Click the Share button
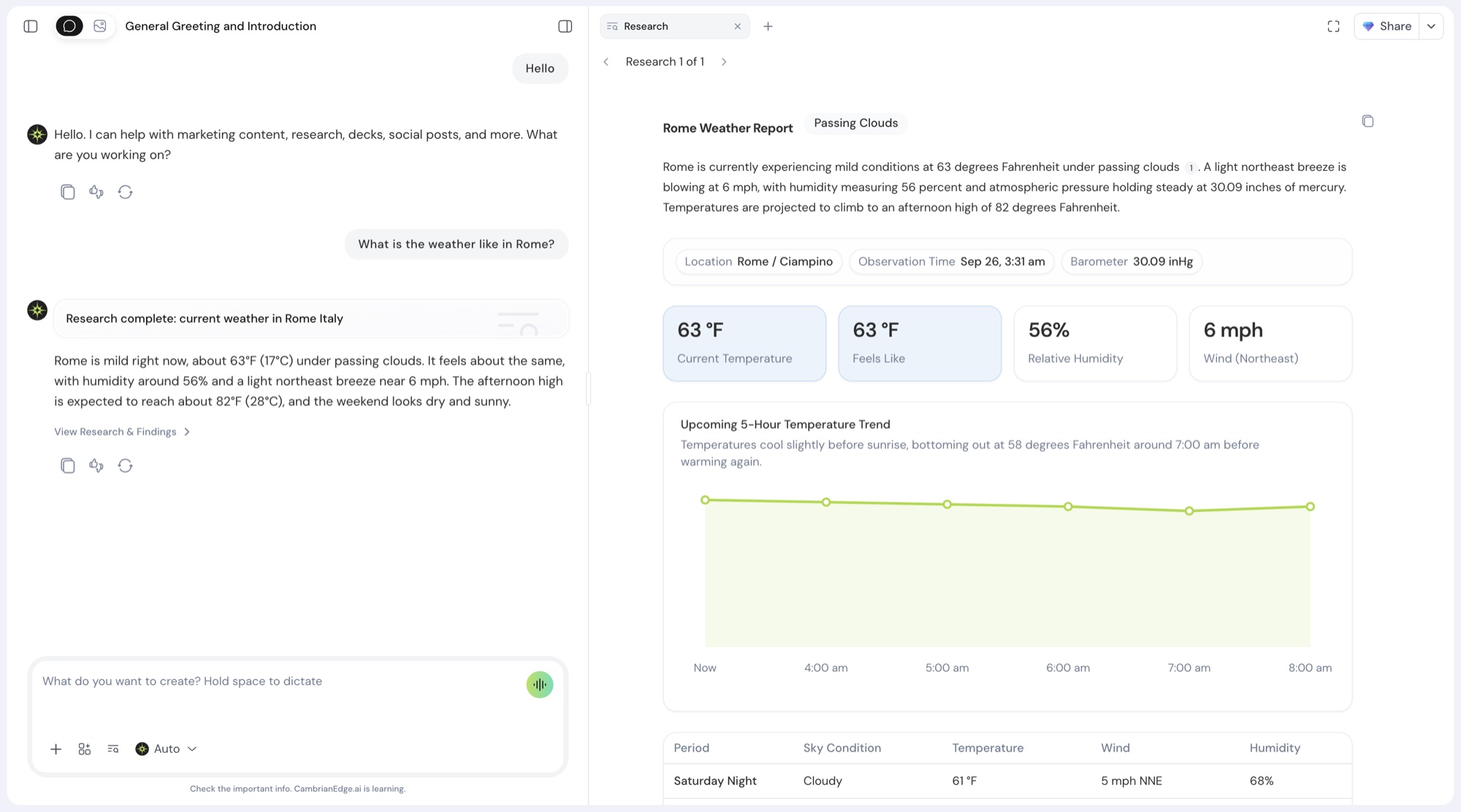Viewport: 1461px width, 812px height. (1386, 26)
